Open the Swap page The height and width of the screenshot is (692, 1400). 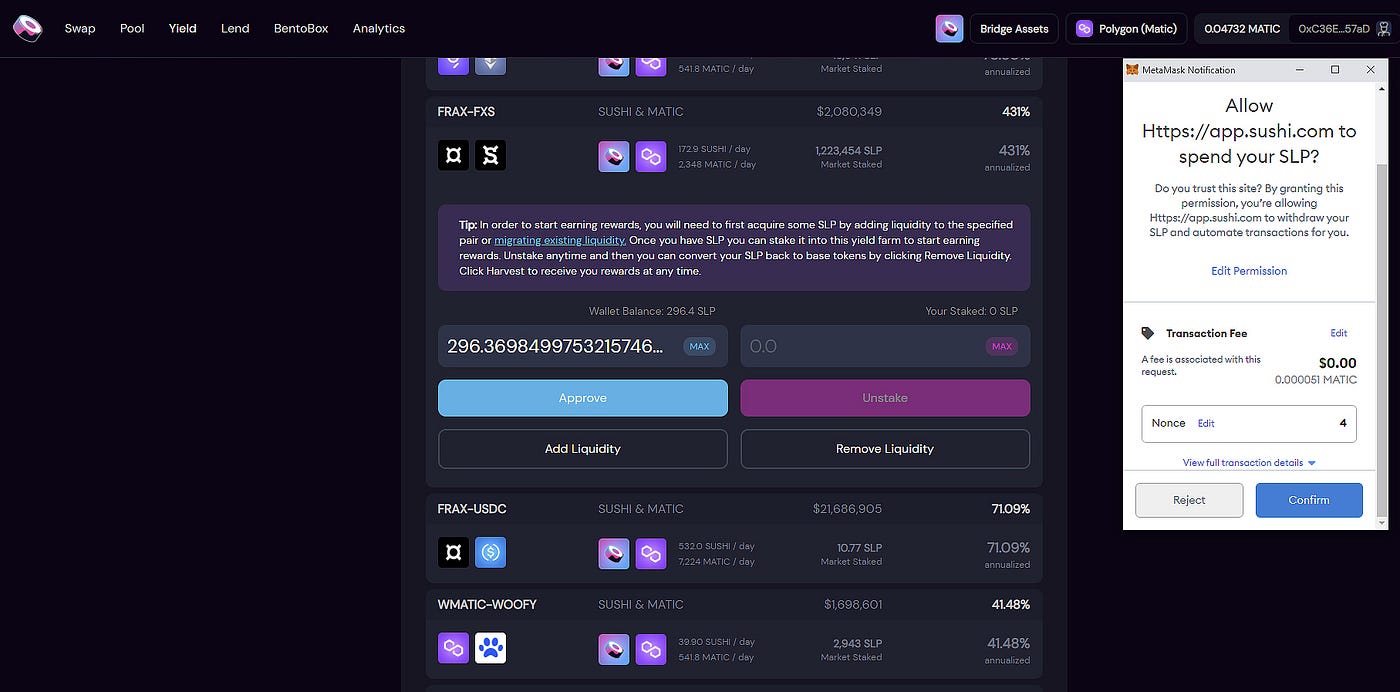[80, 28]
